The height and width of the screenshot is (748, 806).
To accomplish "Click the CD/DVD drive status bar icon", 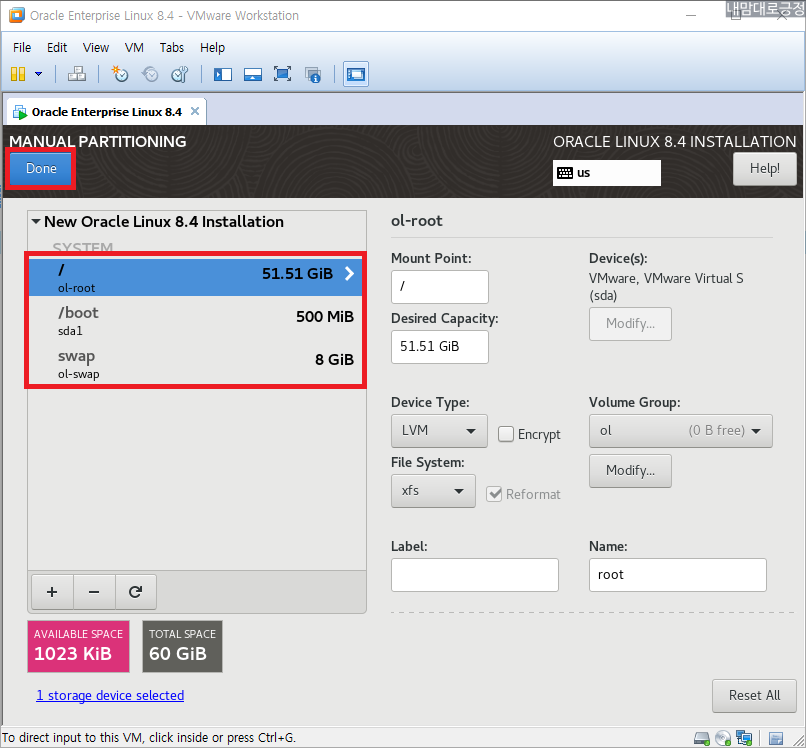I will pyautogui.click(x=723, y=739).
